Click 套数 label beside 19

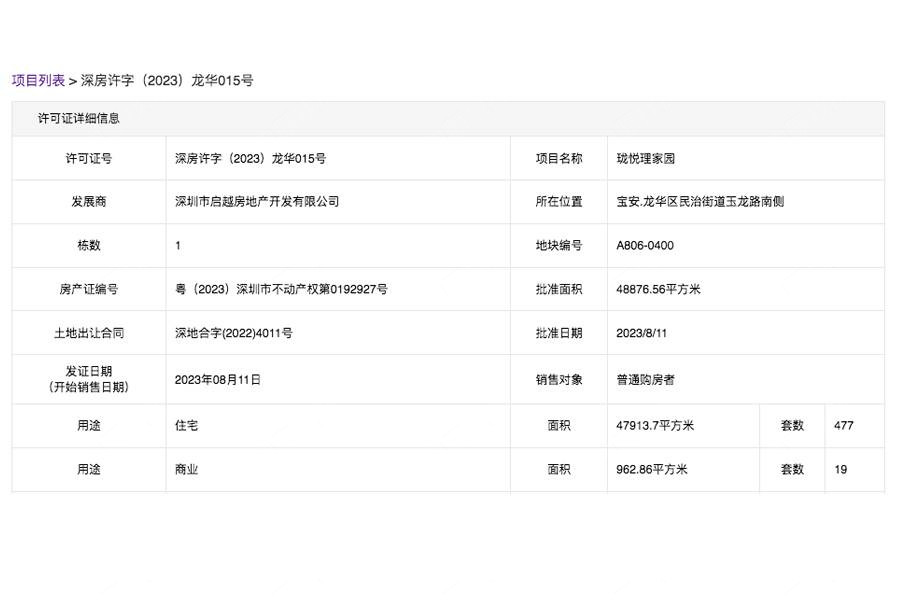click(792, 469)
